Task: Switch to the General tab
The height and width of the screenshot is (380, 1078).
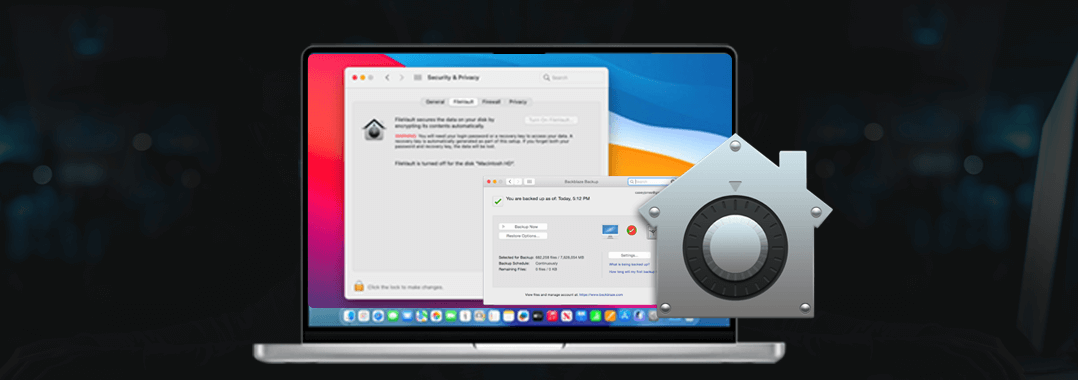Action: click(x=434, y=102)
